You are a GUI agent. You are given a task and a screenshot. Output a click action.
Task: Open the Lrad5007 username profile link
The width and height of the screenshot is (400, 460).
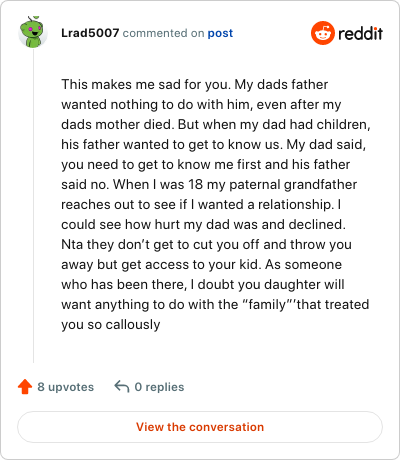(90, 33)
